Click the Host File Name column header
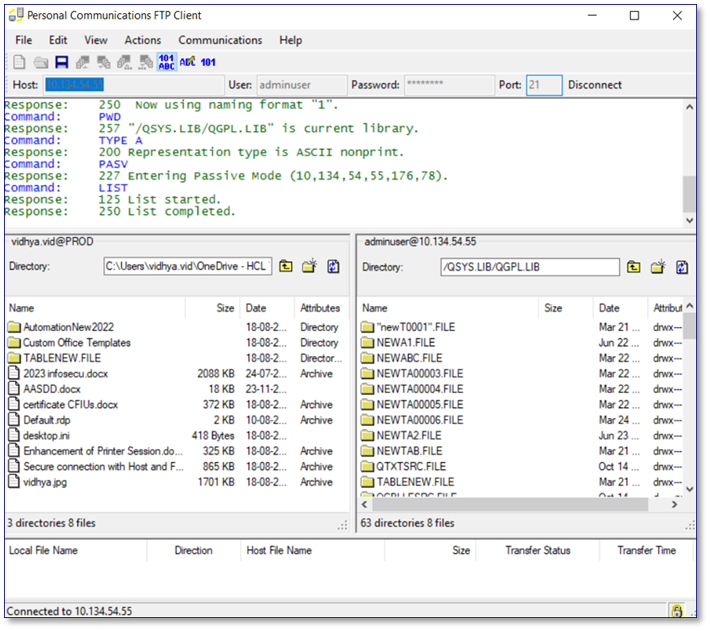This screenshot has width=710, height=631. [312, 550]
